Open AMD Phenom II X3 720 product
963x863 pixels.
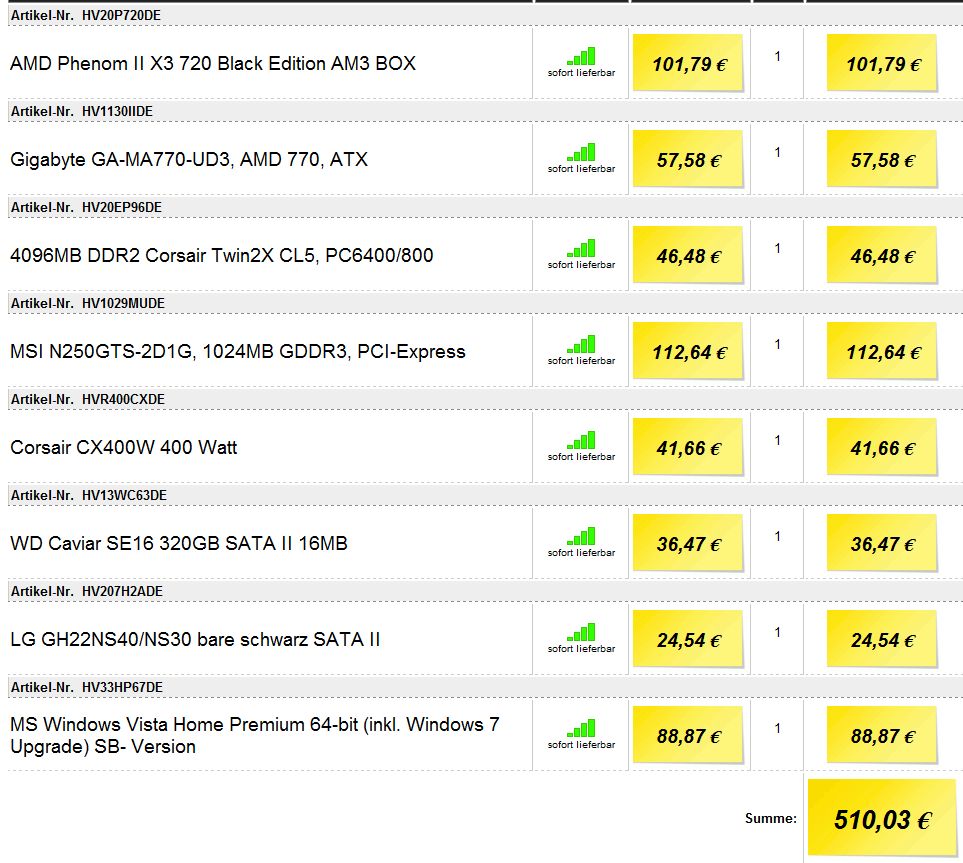(x=212, y=63)
